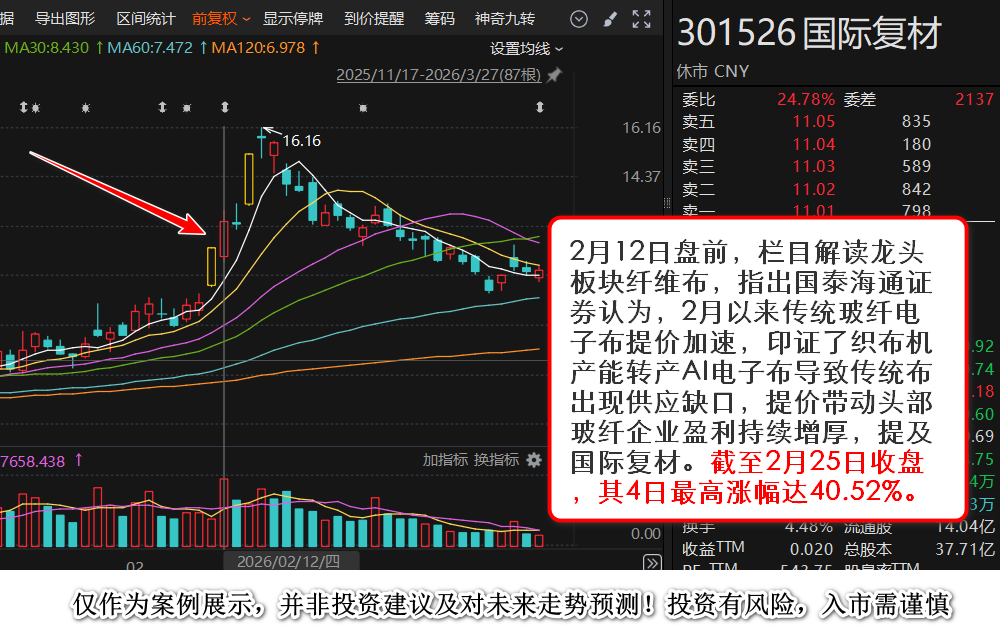This screenshot has height=640, width=1000.
Task: Open the 区间统计 range statistics menu item
Action: [145, 19]
